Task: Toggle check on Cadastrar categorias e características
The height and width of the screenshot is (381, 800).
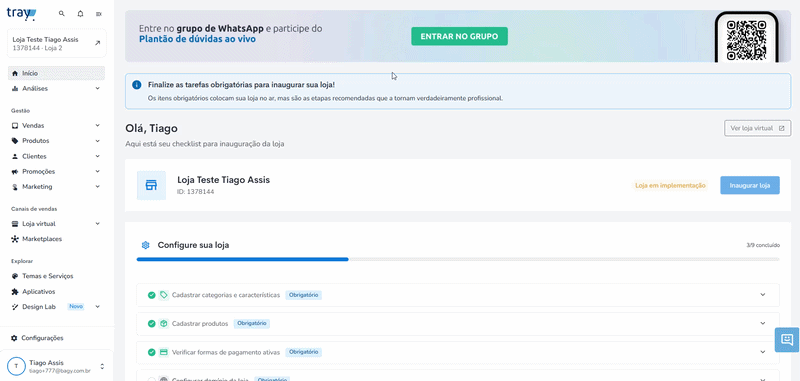Action: (152, 295)
